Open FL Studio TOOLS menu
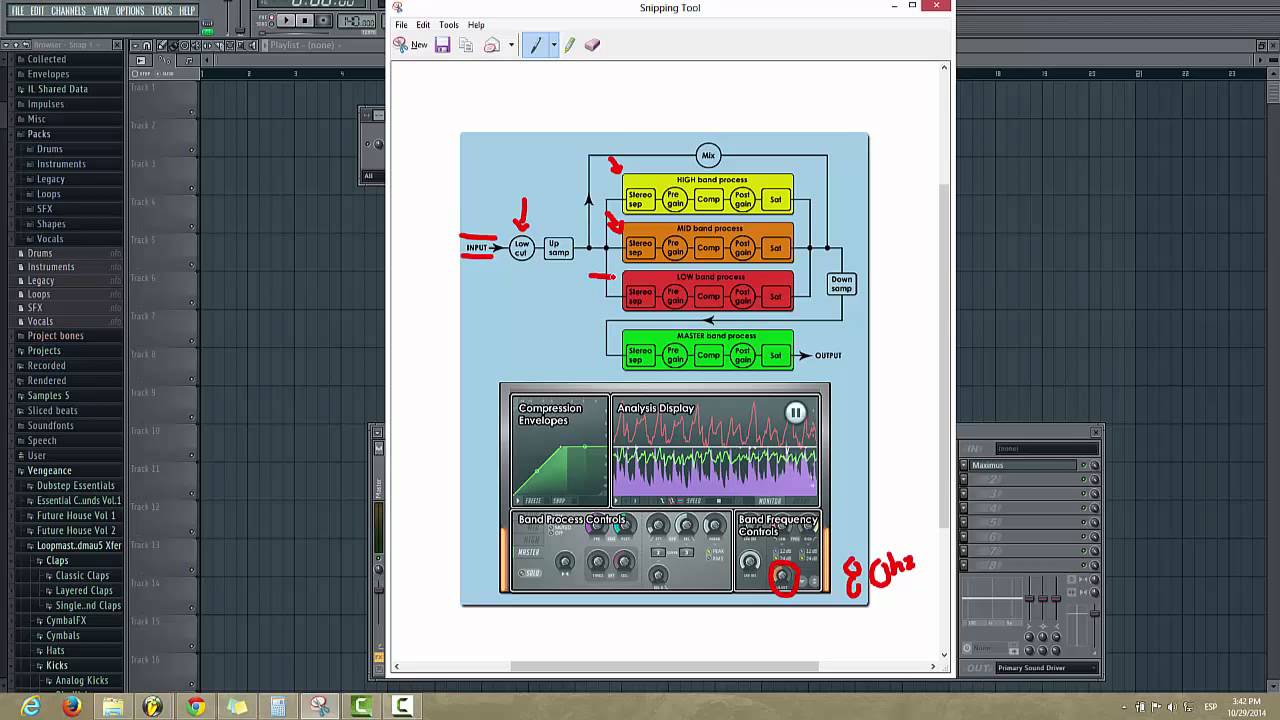Screen dimensions: 1280x720 tap(162, 11)
